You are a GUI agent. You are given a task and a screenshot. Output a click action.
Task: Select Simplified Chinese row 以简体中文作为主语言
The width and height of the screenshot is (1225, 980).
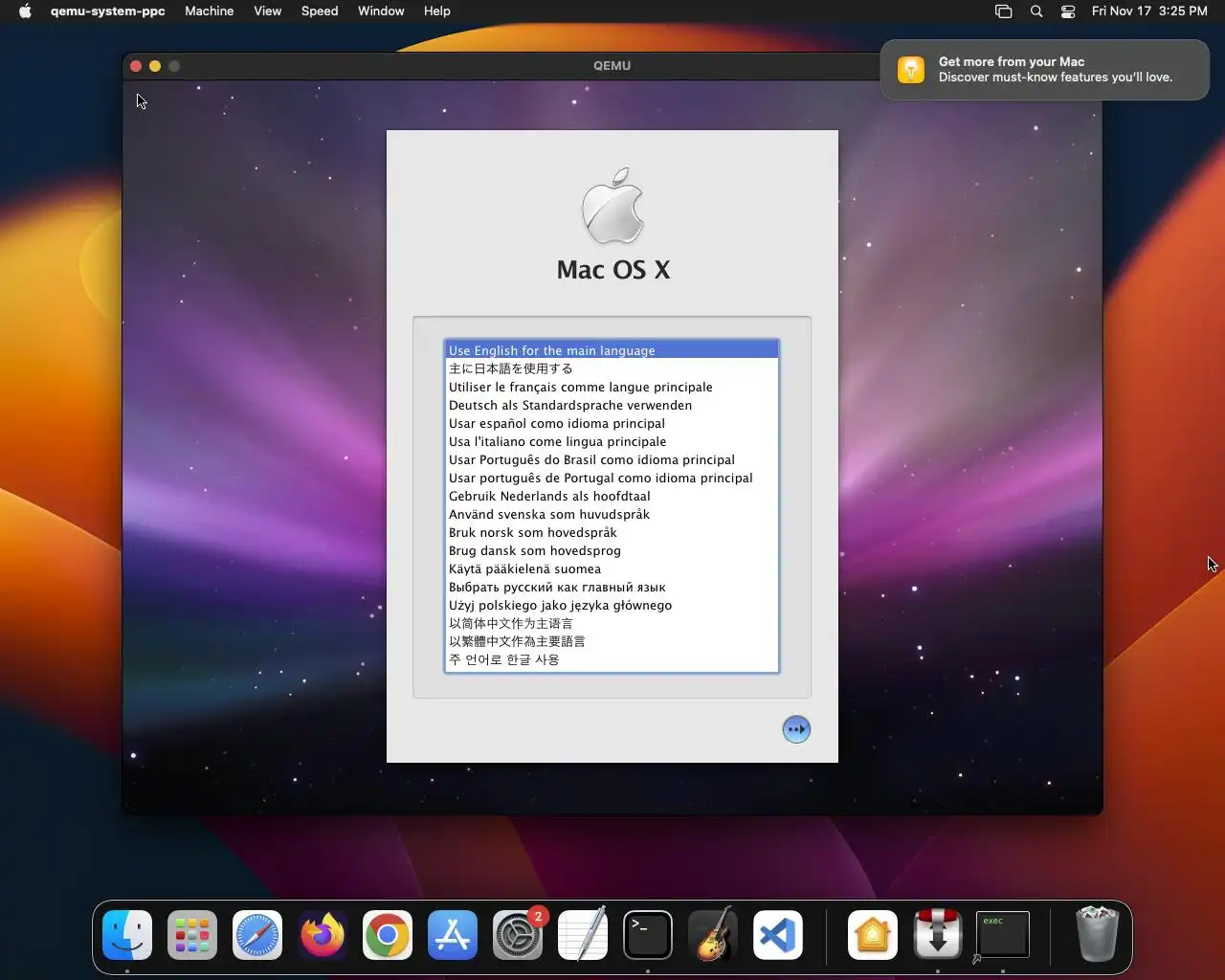pyautogui.click(x=612, y=623)
